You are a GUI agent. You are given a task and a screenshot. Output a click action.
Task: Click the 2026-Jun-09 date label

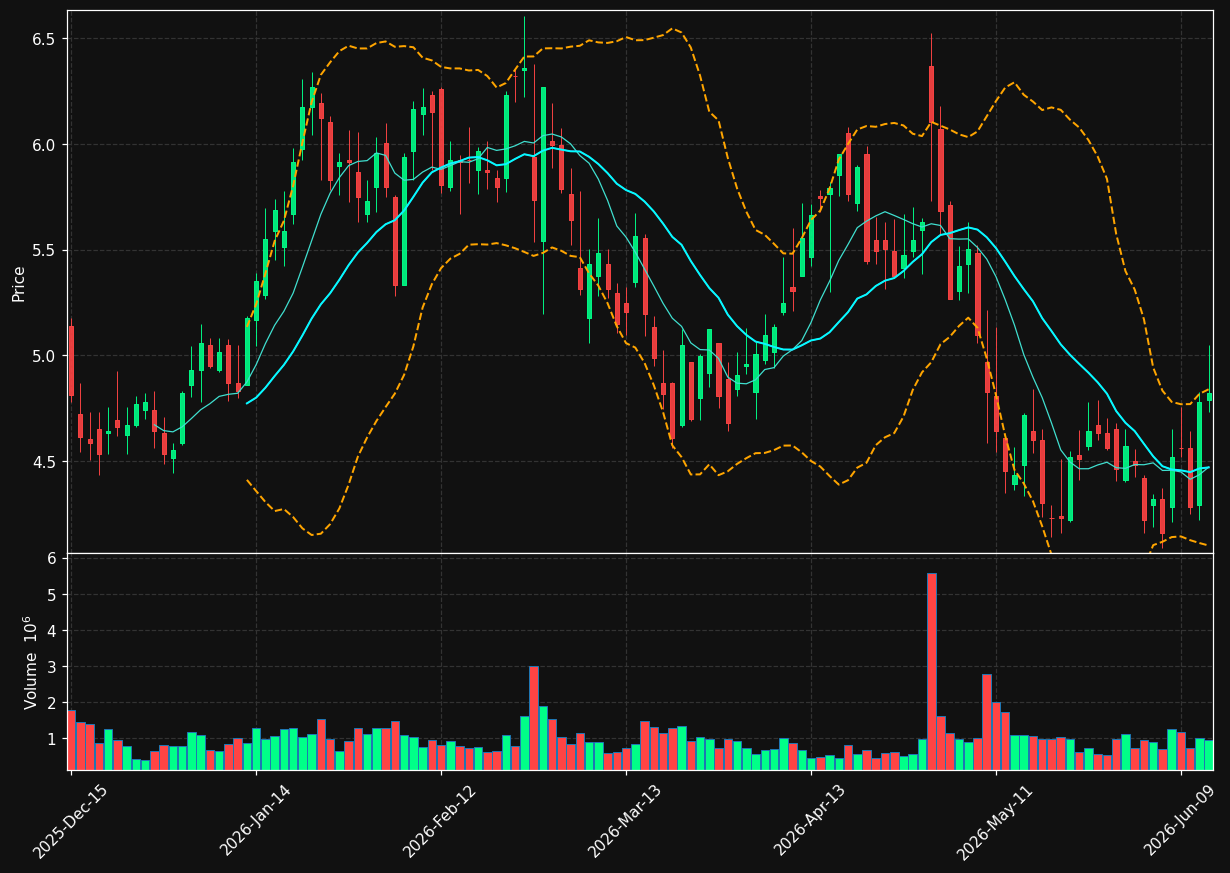1181,821
